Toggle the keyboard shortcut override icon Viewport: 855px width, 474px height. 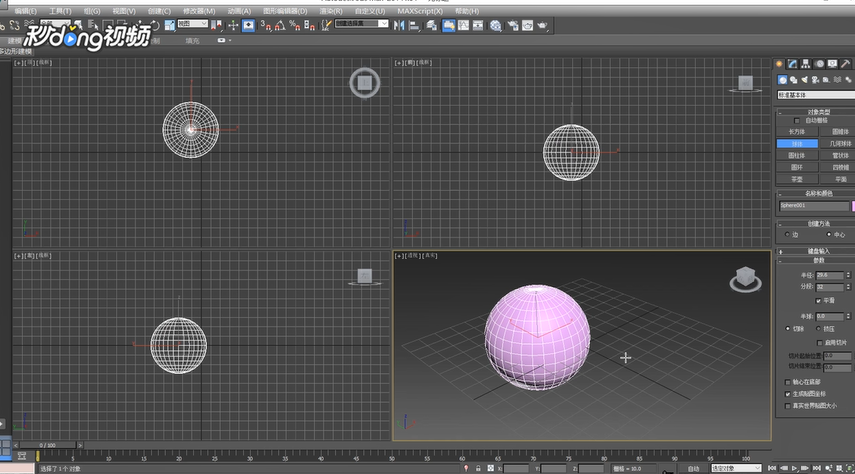(248, 25)
